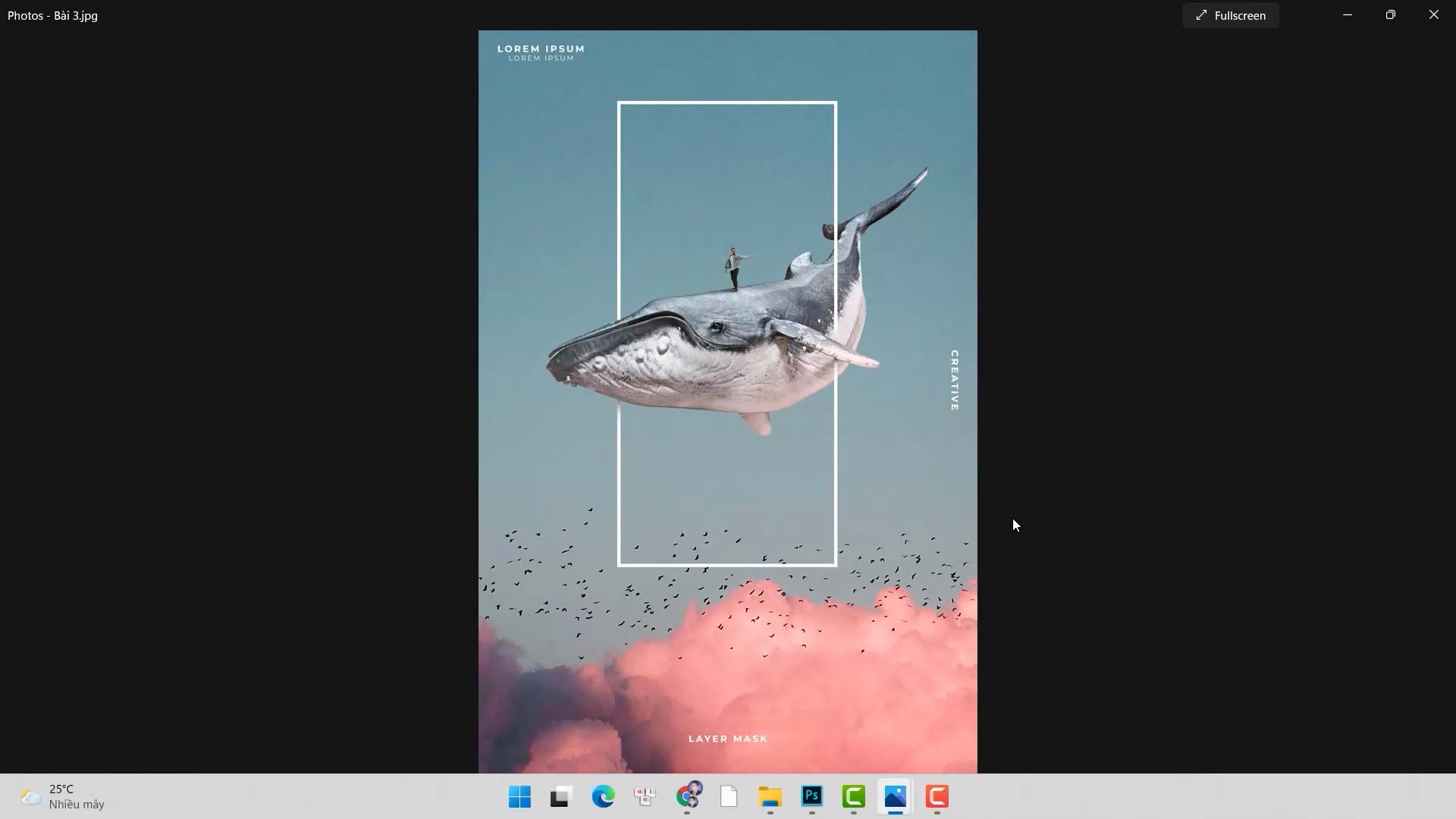Open the green Camtasia icon

854,796
